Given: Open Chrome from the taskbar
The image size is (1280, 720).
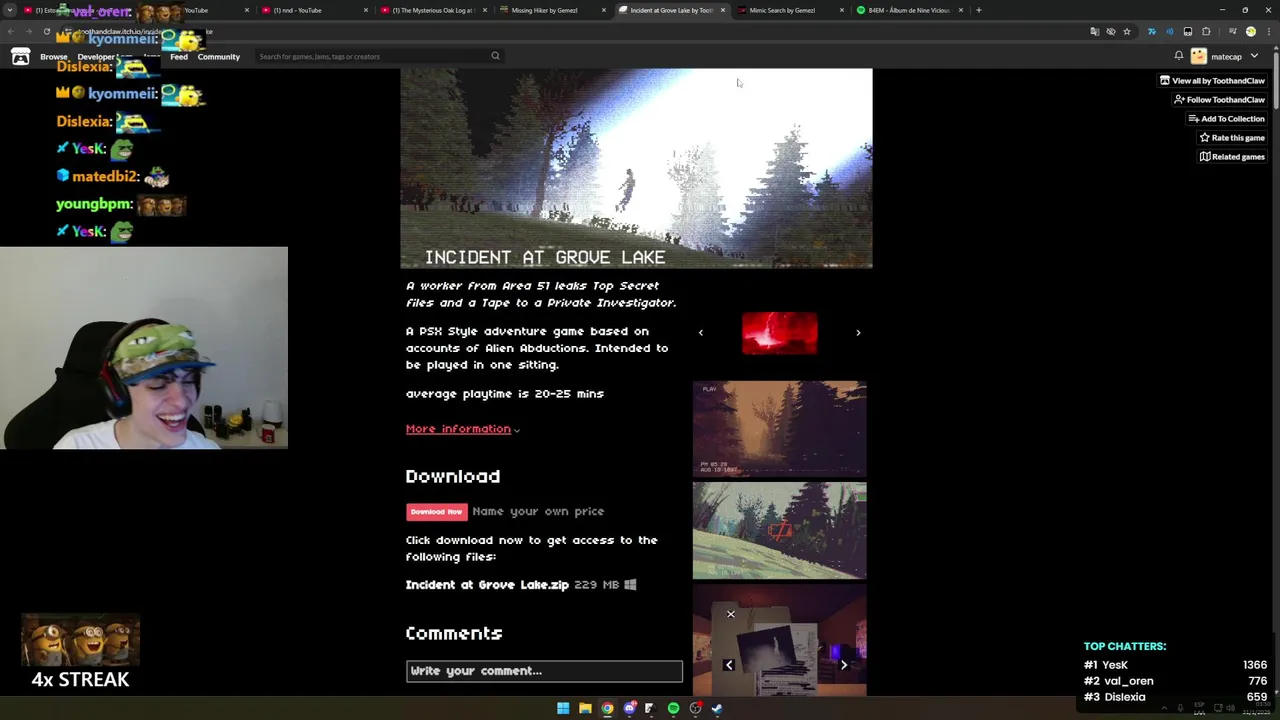Looking at the screenshot, I should [x=607, y=709].
